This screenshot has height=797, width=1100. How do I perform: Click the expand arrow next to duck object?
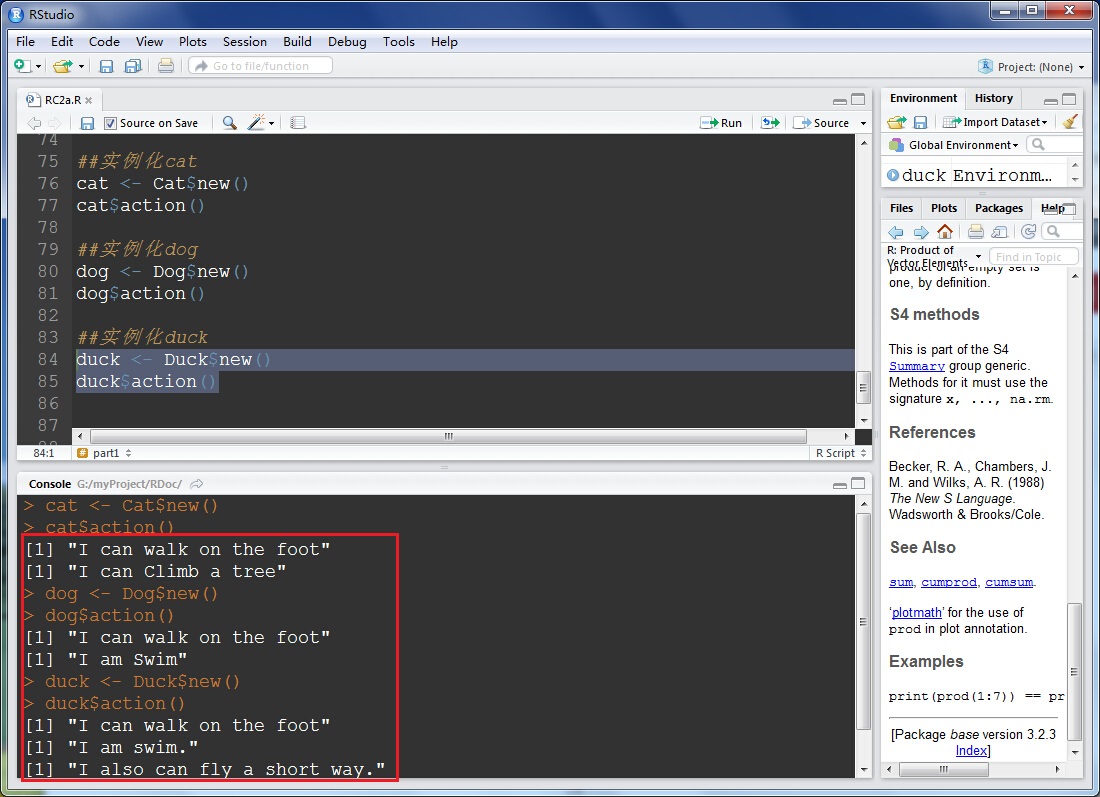point(892,175)
